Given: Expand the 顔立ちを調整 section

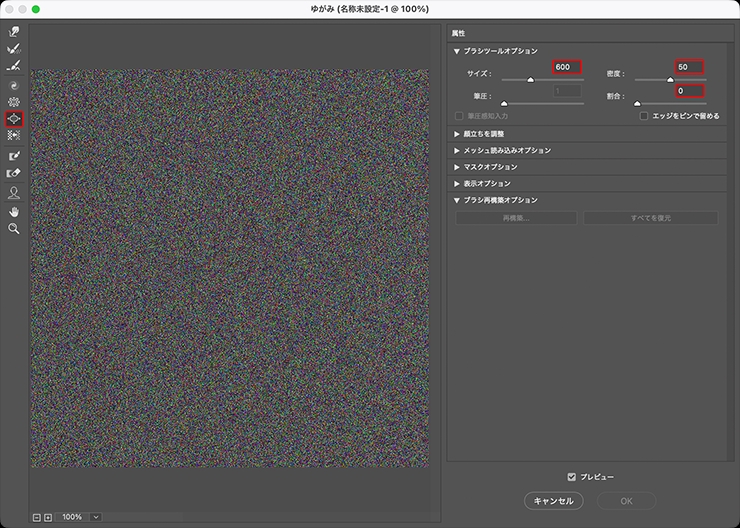Looking at the screenshot, I should (x=457, y=133).
